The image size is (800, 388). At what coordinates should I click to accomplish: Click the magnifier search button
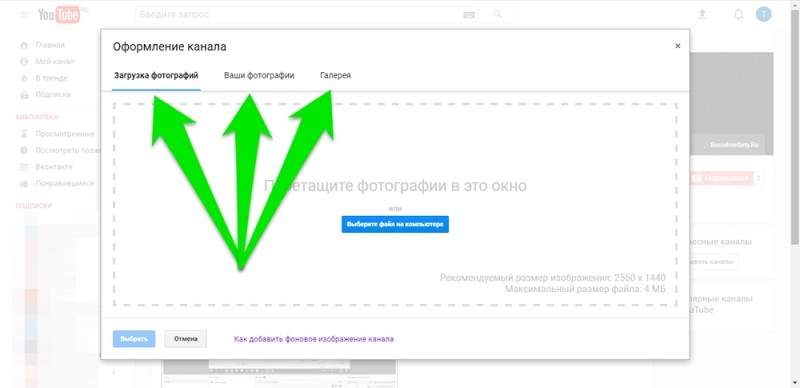(498, 15)
